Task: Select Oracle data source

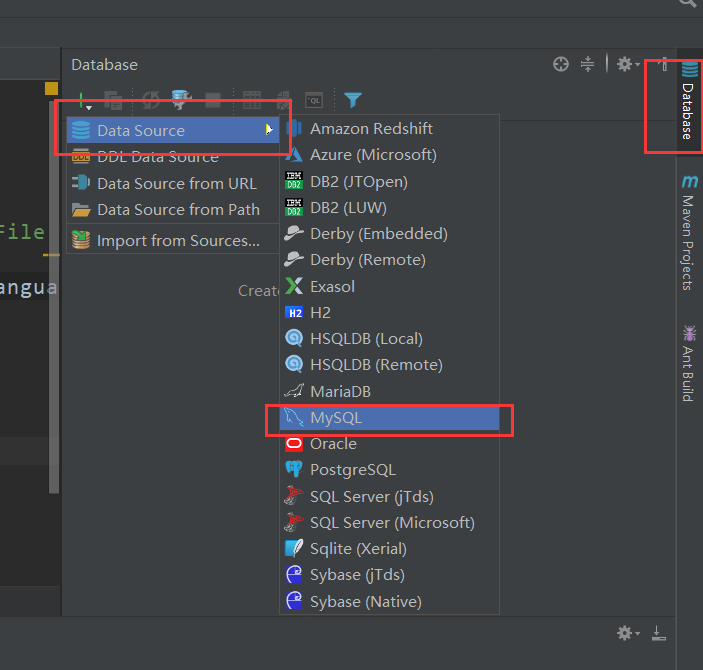Action: (x=389, y=444)
